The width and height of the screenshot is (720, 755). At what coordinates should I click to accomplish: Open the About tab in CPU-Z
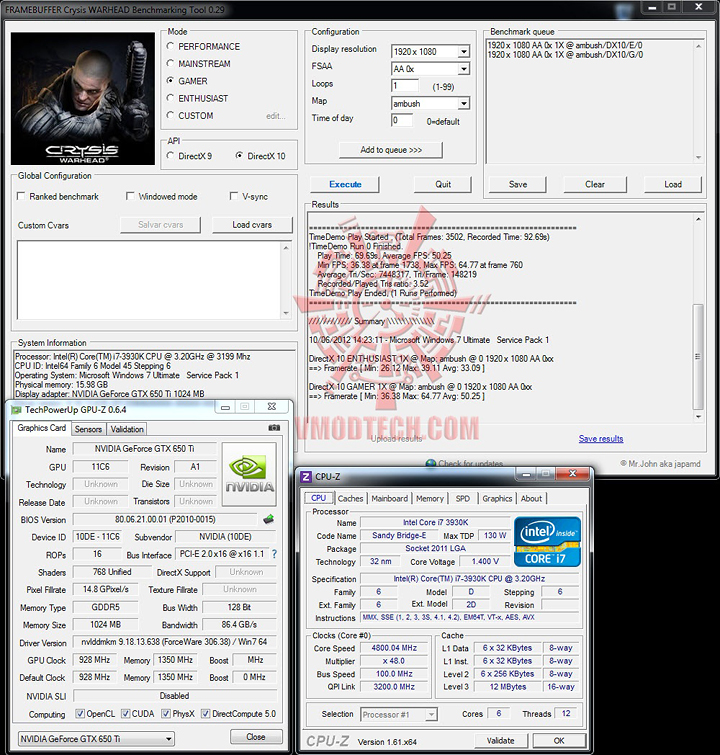(531, 498)
